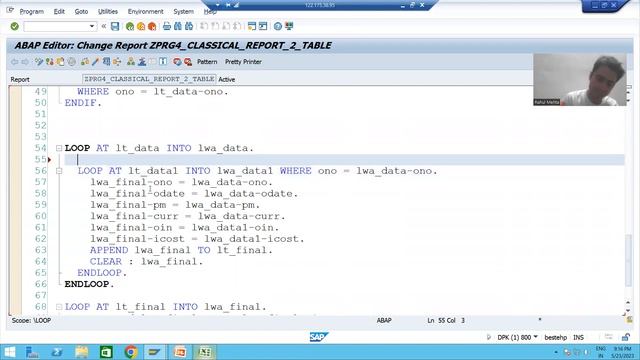This screenshot has height=360, width=640.
Task: Open the Utilities menu
Action: [108, 11]
